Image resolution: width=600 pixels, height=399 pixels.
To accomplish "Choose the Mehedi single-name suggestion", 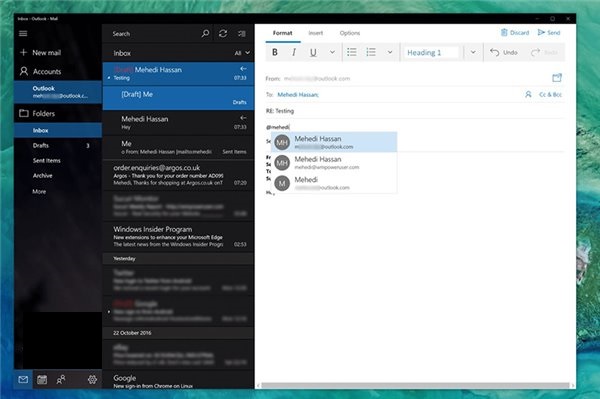I will point(334,183).
